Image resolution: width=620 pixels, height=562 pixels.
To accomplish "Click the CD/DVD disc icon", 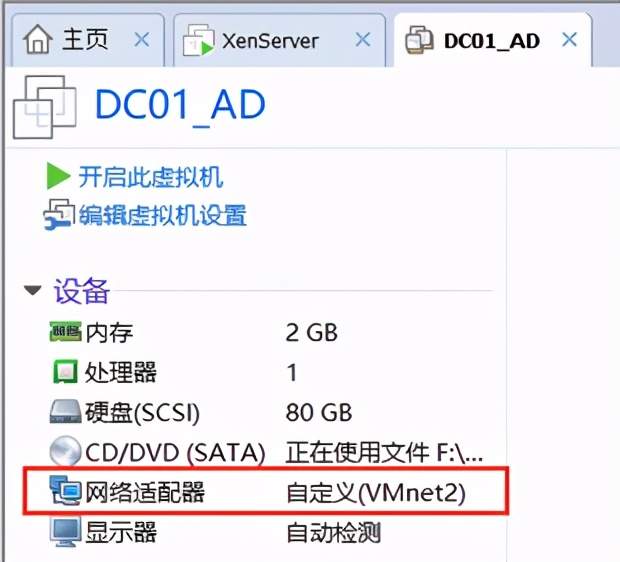I will 65,451.
